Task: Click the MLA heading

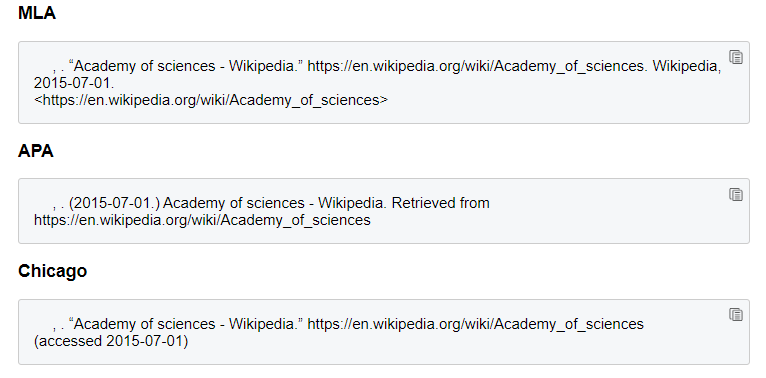Action: click(37, 13)
